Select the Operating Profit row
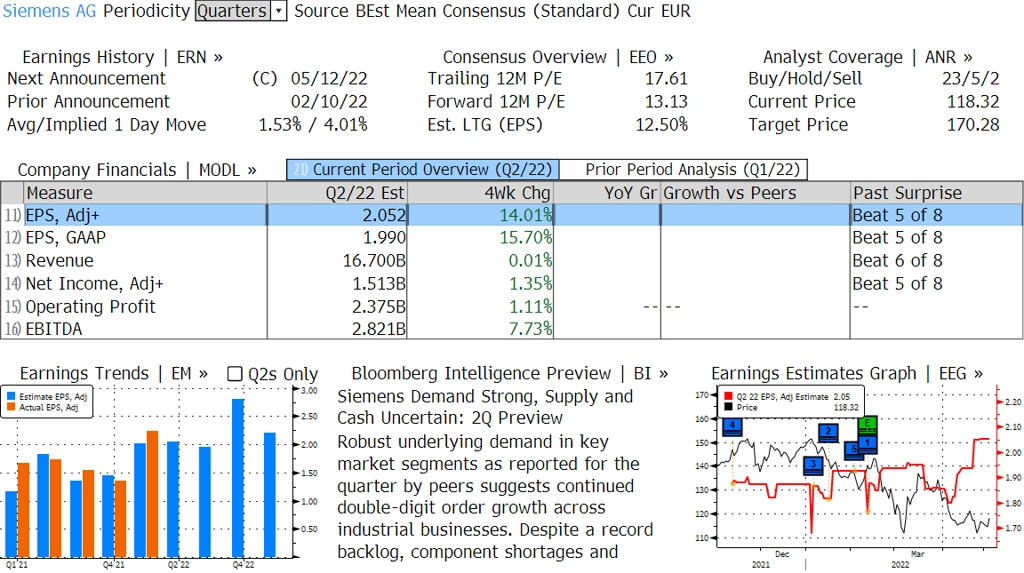The image size is (1024, 573). point(512,306)
